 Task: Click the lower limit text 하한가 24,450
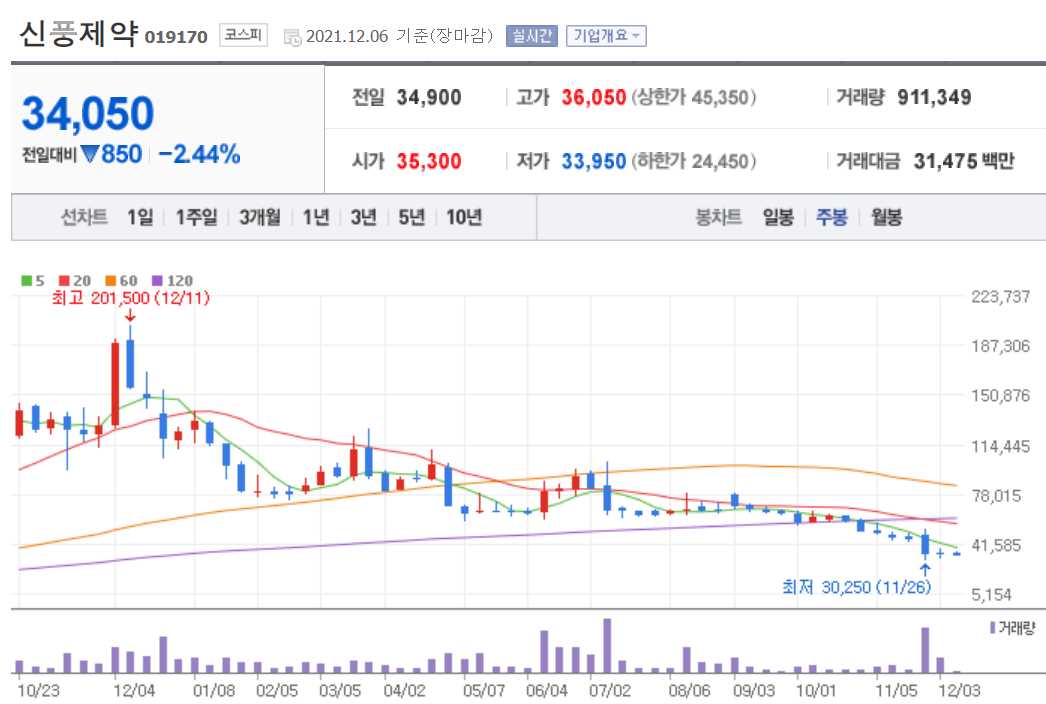694,161
